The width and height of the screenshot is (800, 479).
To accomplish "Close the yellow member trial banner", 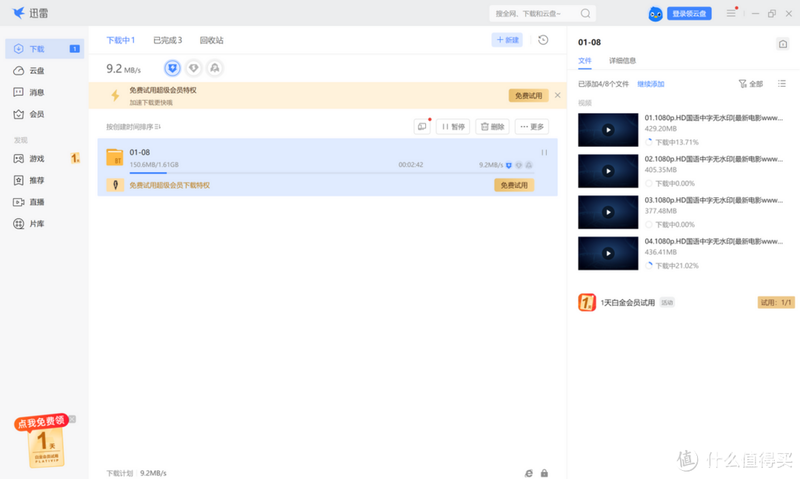I will pos(558,95).
